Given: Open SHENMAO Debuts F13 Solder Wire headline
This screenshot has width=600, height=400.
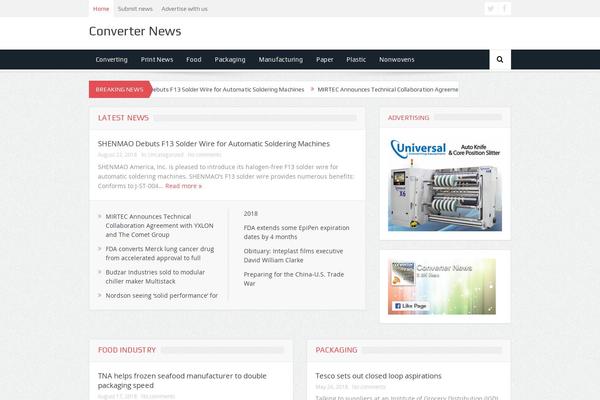Looking at the screenshot, I should (214, 144).
